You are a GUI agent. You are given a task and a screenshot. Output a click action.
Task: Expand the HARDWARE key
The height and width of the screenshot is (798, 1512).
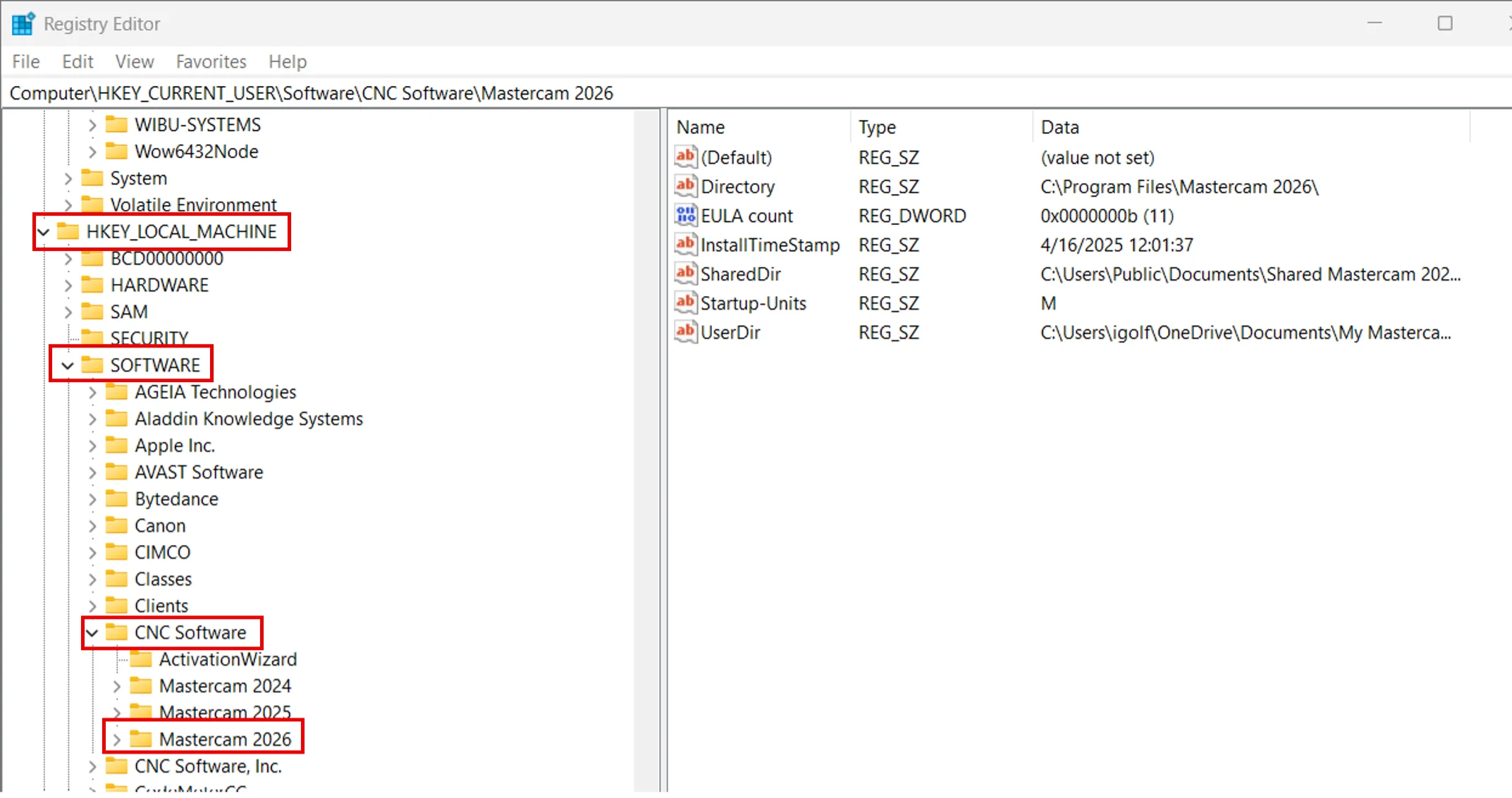[x=68, y=286]
